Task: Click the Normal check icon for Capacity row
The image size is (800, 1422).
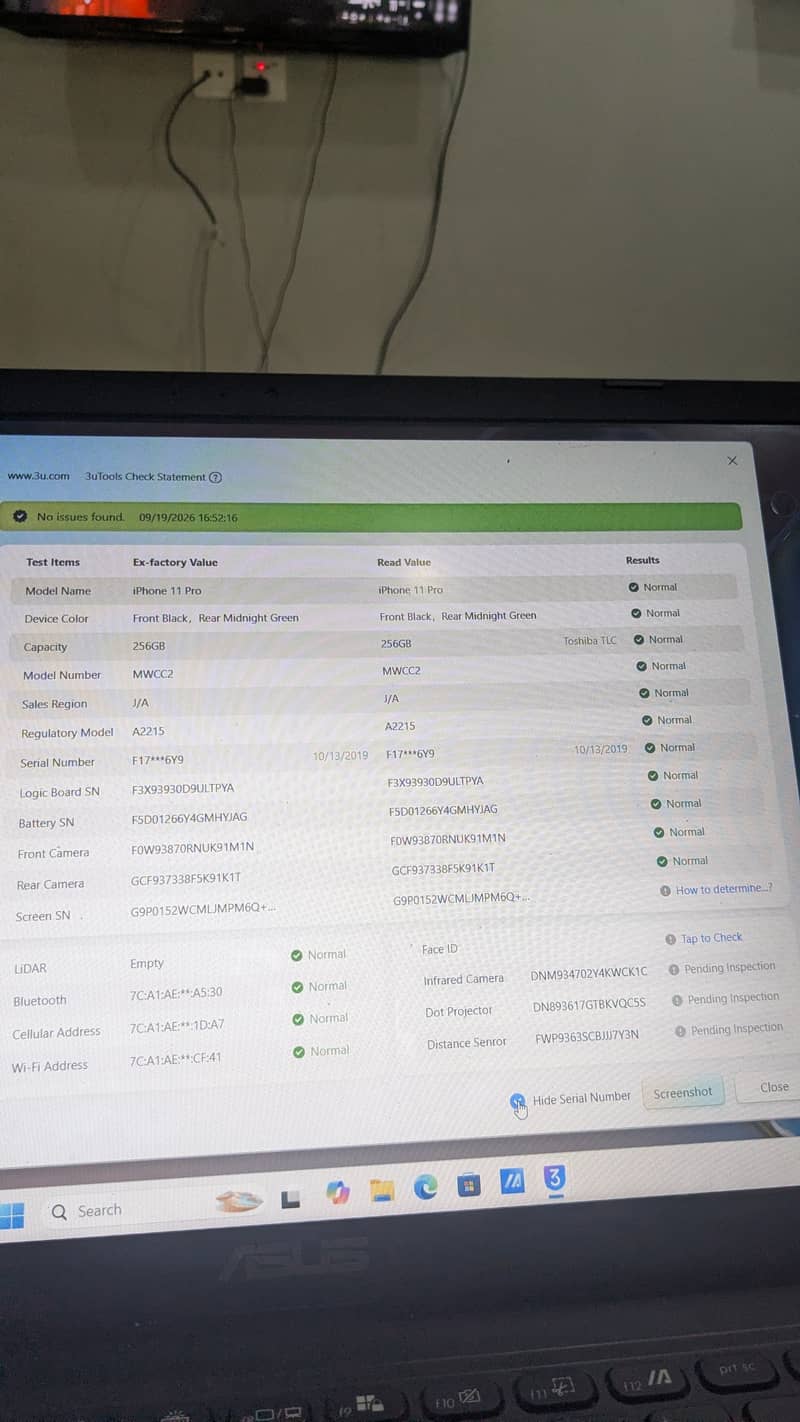Action: tap(639, 639)
